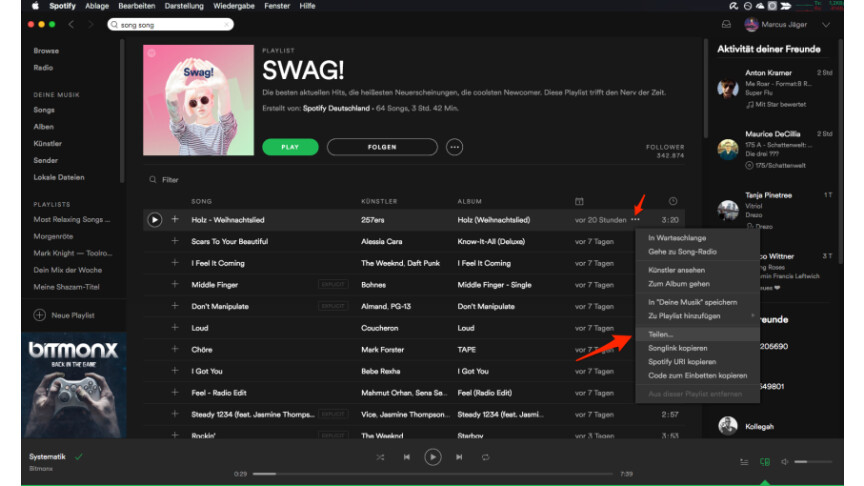Choose Teilen... from context menu
Screen dimensions: 864x486
(697, 334)
